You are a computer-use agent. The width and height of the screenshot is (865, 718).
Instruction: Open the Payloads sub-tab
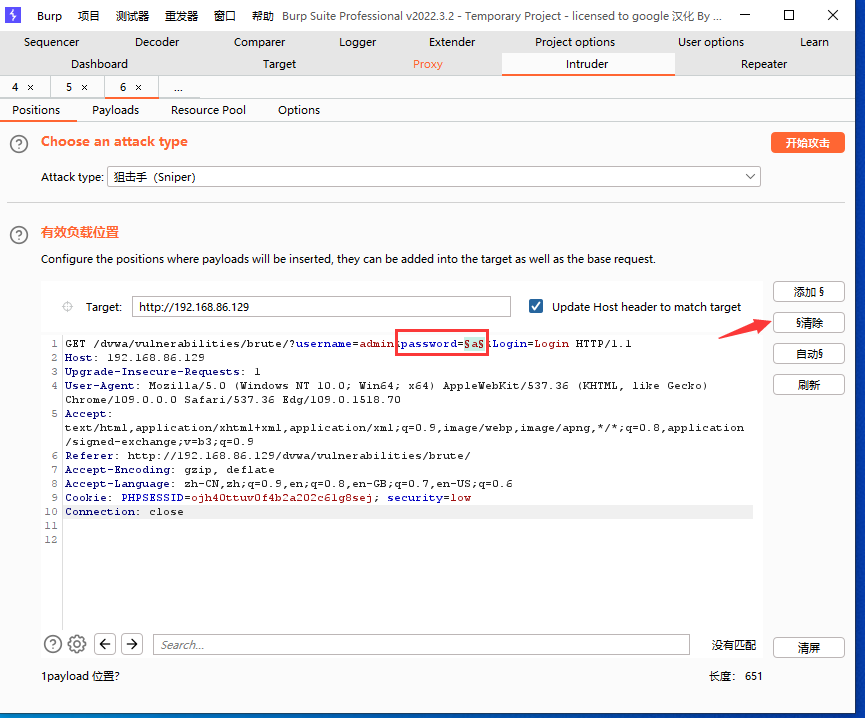[x=115, y=110]
